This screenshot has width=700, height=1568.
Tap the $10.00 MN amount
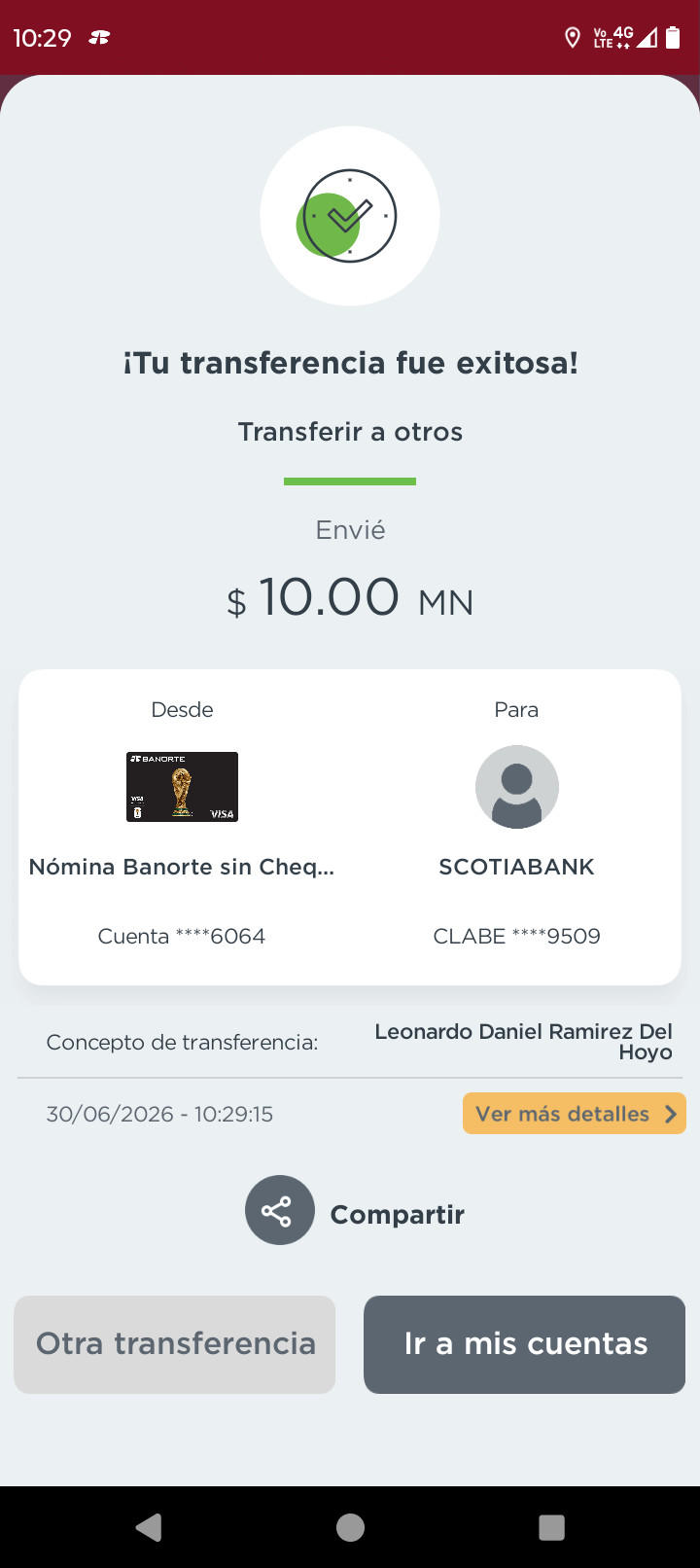tap(350, 597)
